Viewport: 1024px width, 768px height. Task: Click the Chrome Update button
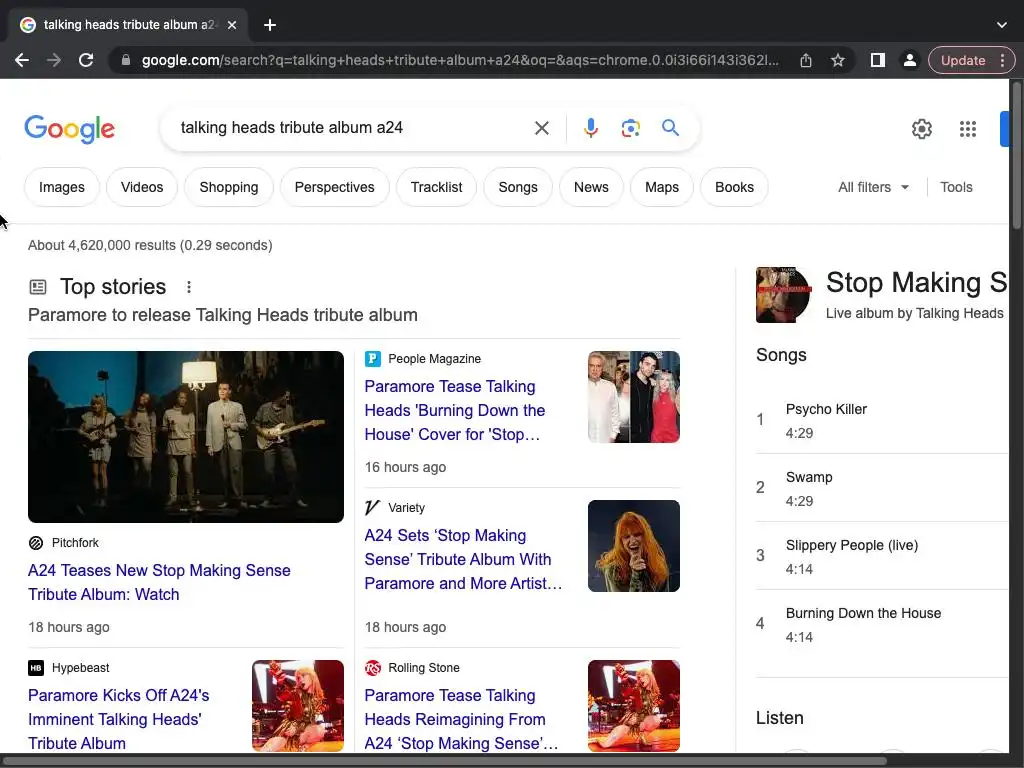pyautogui.click(x=963, y=60)
